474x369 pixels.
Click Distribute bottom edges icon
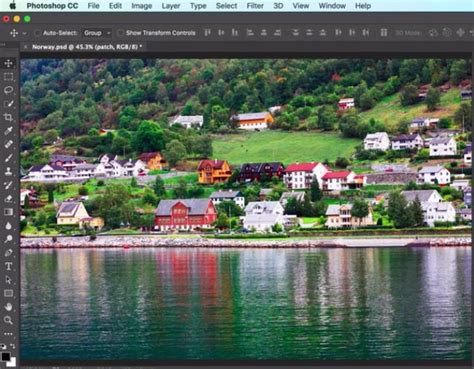[323, 33]
